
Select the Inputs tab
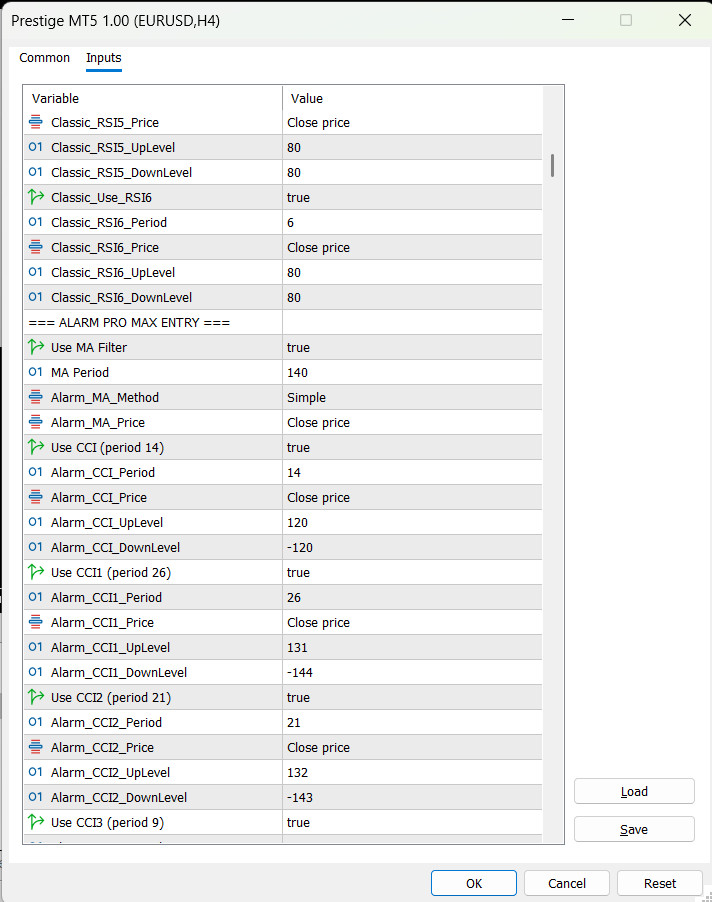tap(104, 58)
